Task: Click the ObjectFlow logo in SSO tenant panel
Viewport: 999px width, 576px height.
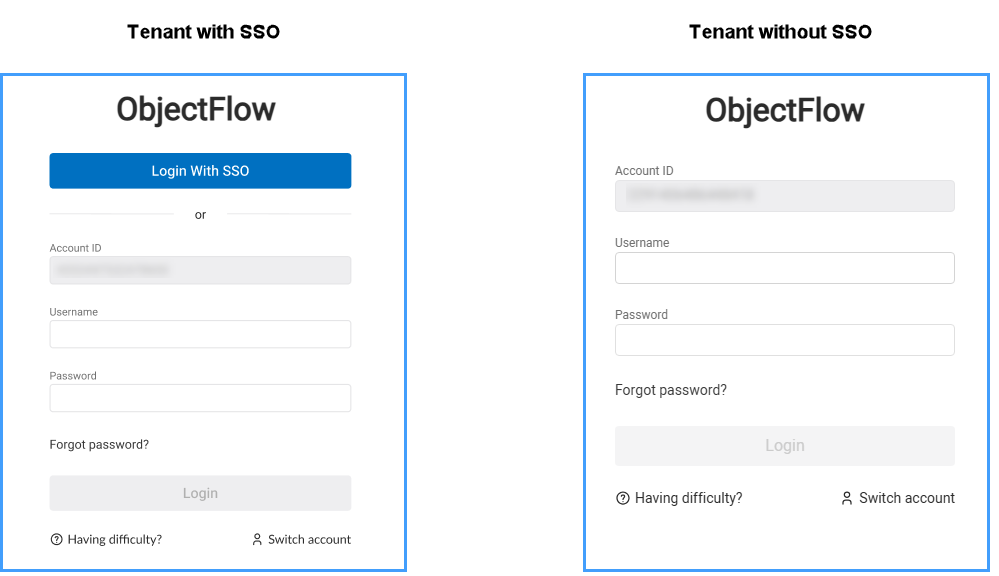Action: pos(196,109)
